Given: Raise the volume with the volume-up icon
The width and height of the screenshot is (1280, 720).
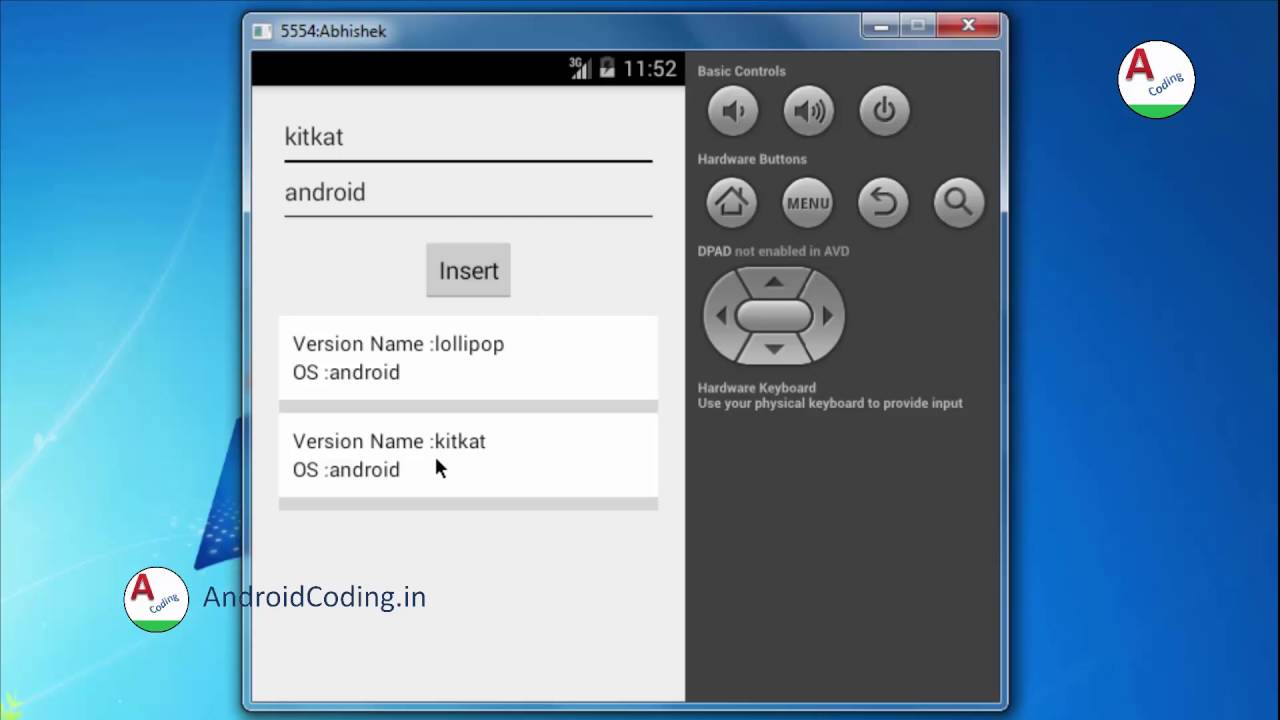Looking at the screenshot, I should click(808, 111).
